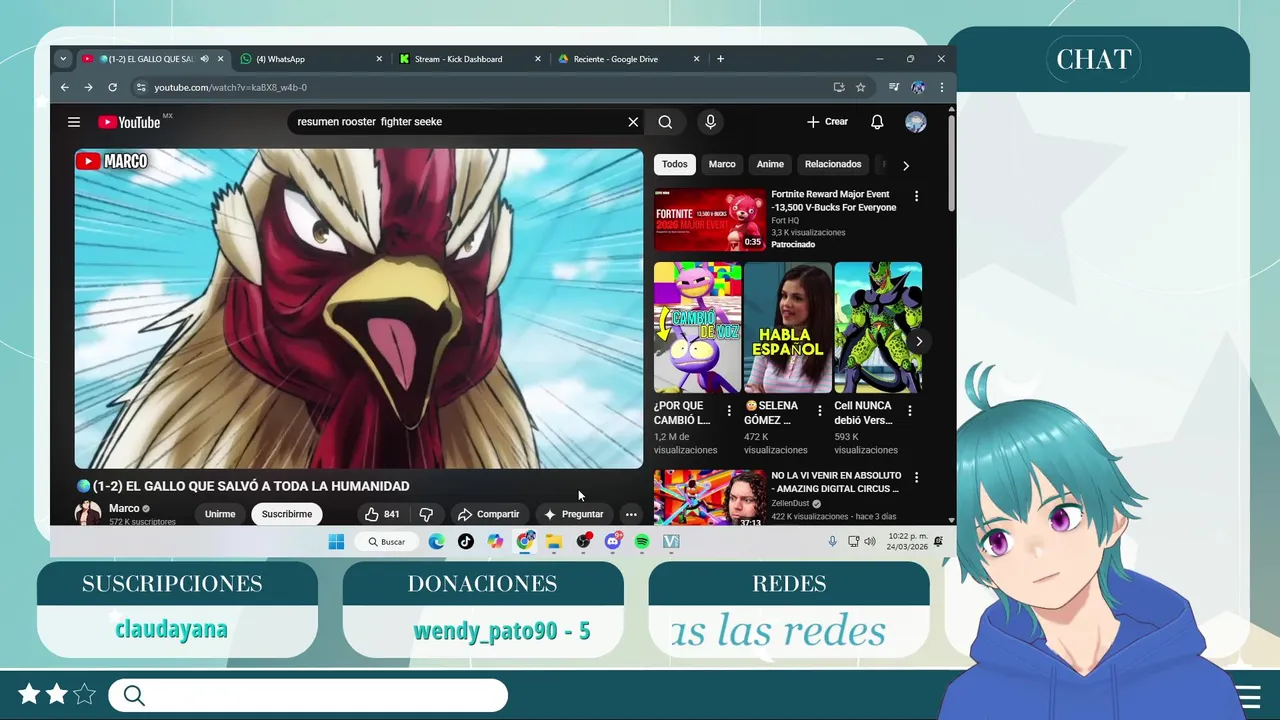Reload the YouTube page
The height and width of the screenshot is (720, 1280).
[x=112, y=87]
